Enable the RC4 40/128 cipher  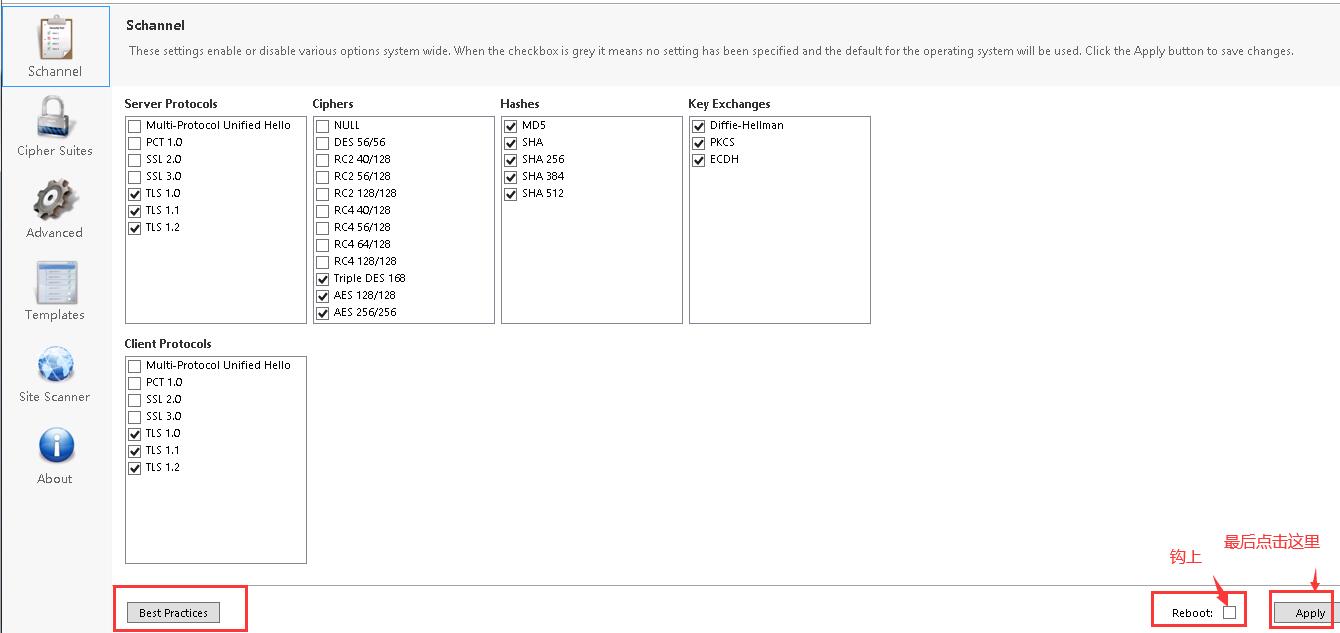tap(322, 211)
